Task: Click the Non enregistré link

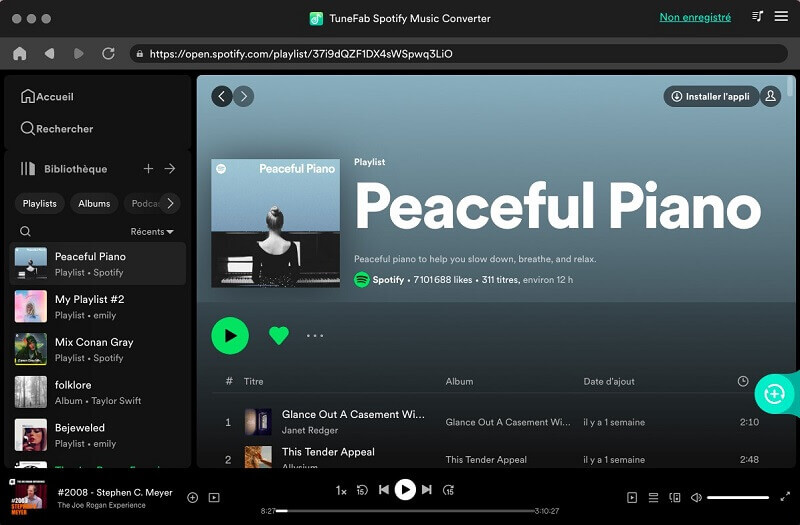Action: [695, 17]
